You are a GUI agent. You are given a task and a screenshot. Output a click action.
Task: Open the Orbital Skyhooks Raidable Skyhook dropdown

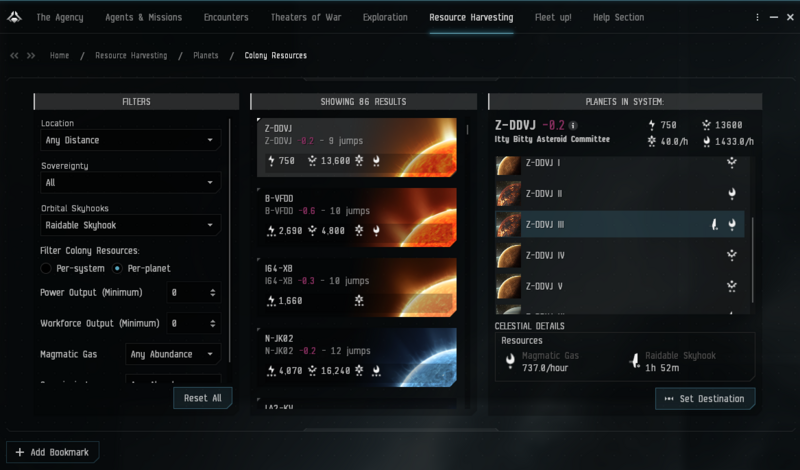click(131, 225)
